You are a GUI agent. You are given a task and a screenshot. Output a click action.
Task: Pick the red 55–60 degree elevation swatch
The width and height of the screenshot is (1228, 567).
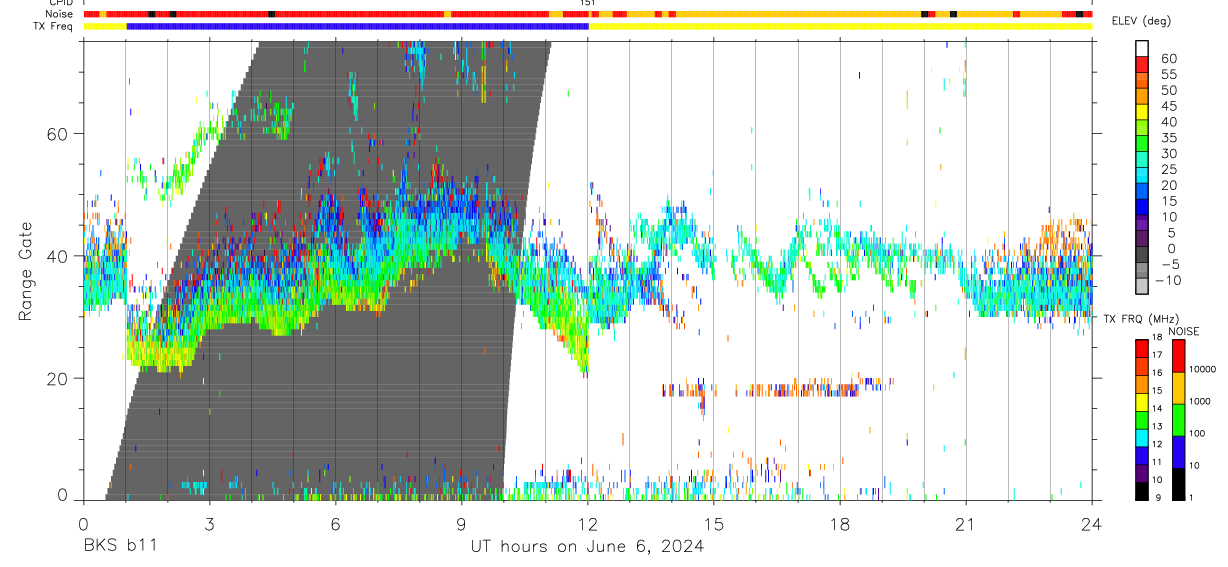pos(1142,64)
